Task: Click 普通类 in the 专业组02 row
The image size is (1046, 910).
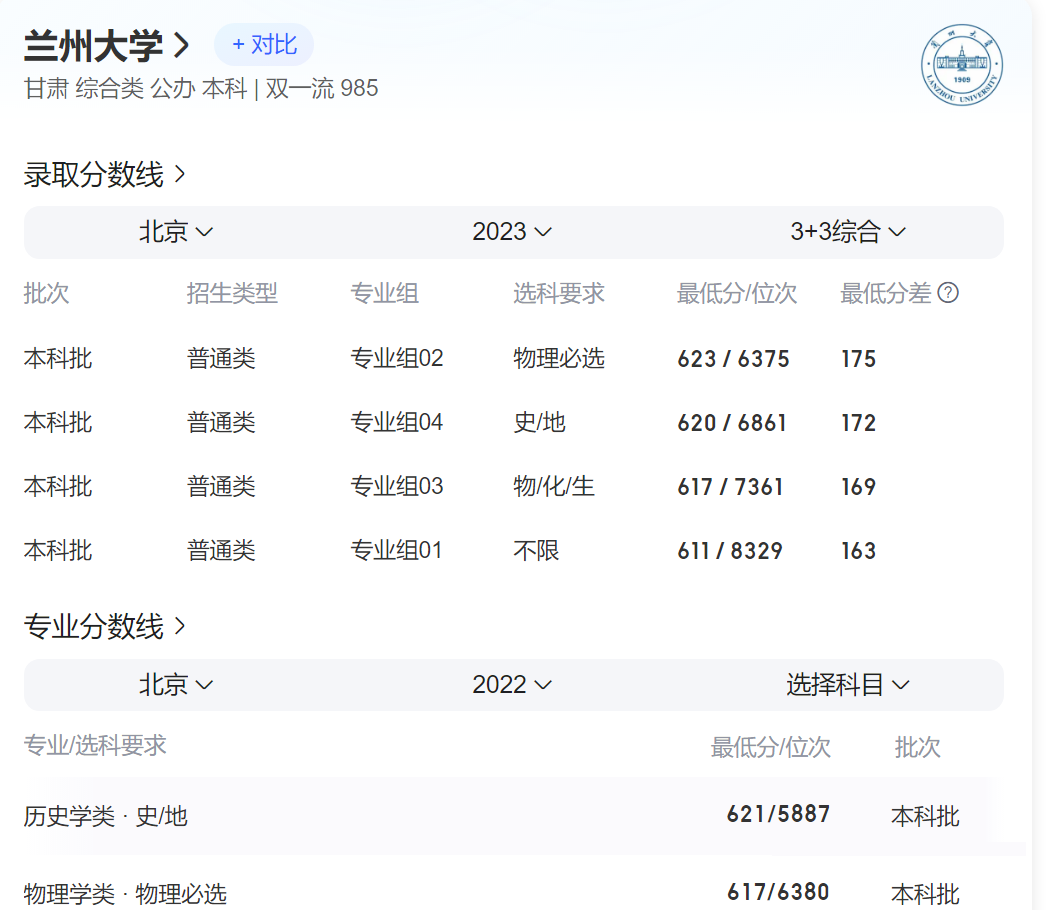Action: pos(221,358)
